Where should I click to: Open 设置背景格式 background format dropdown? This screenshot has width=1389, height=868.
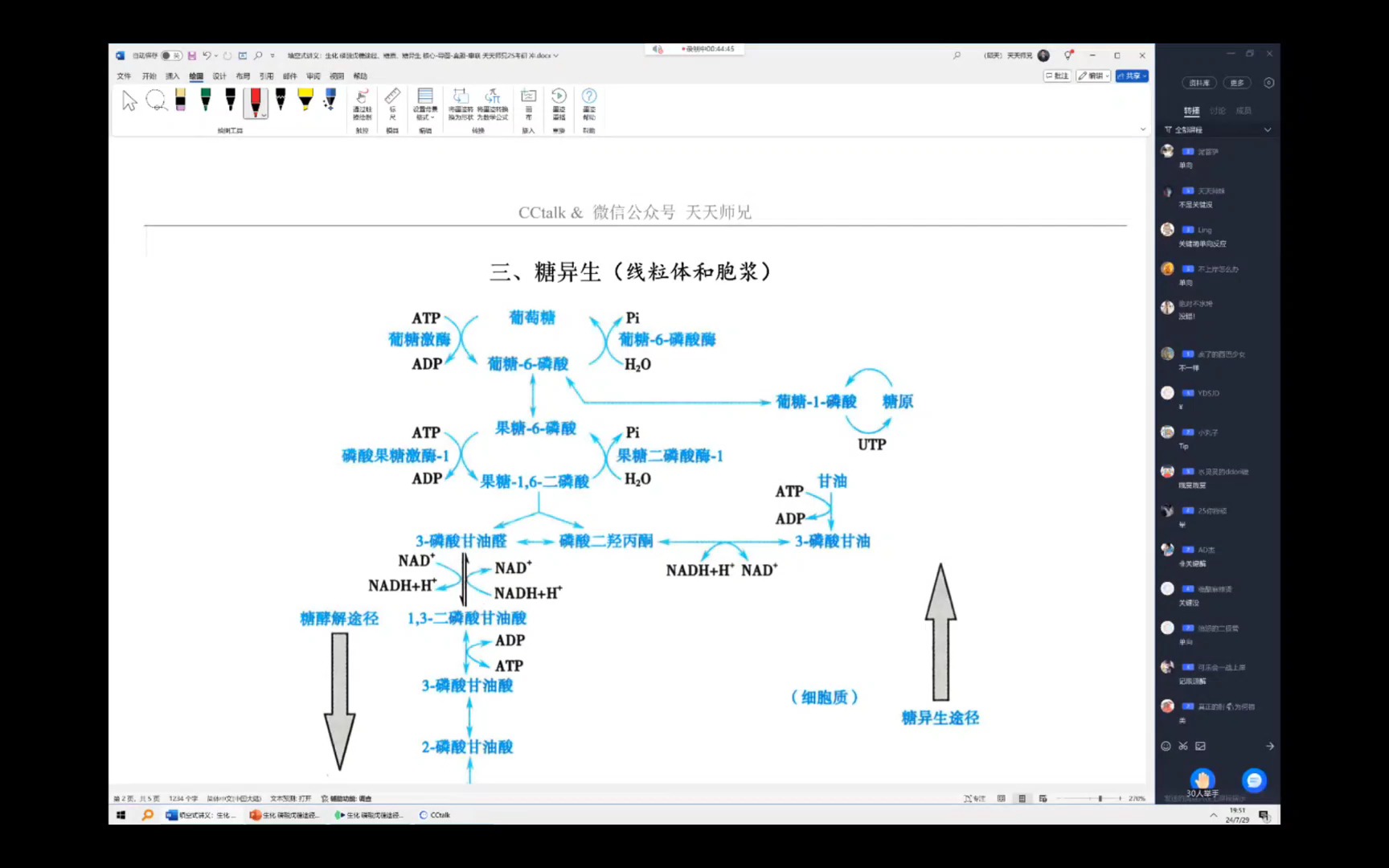[425, 104]
